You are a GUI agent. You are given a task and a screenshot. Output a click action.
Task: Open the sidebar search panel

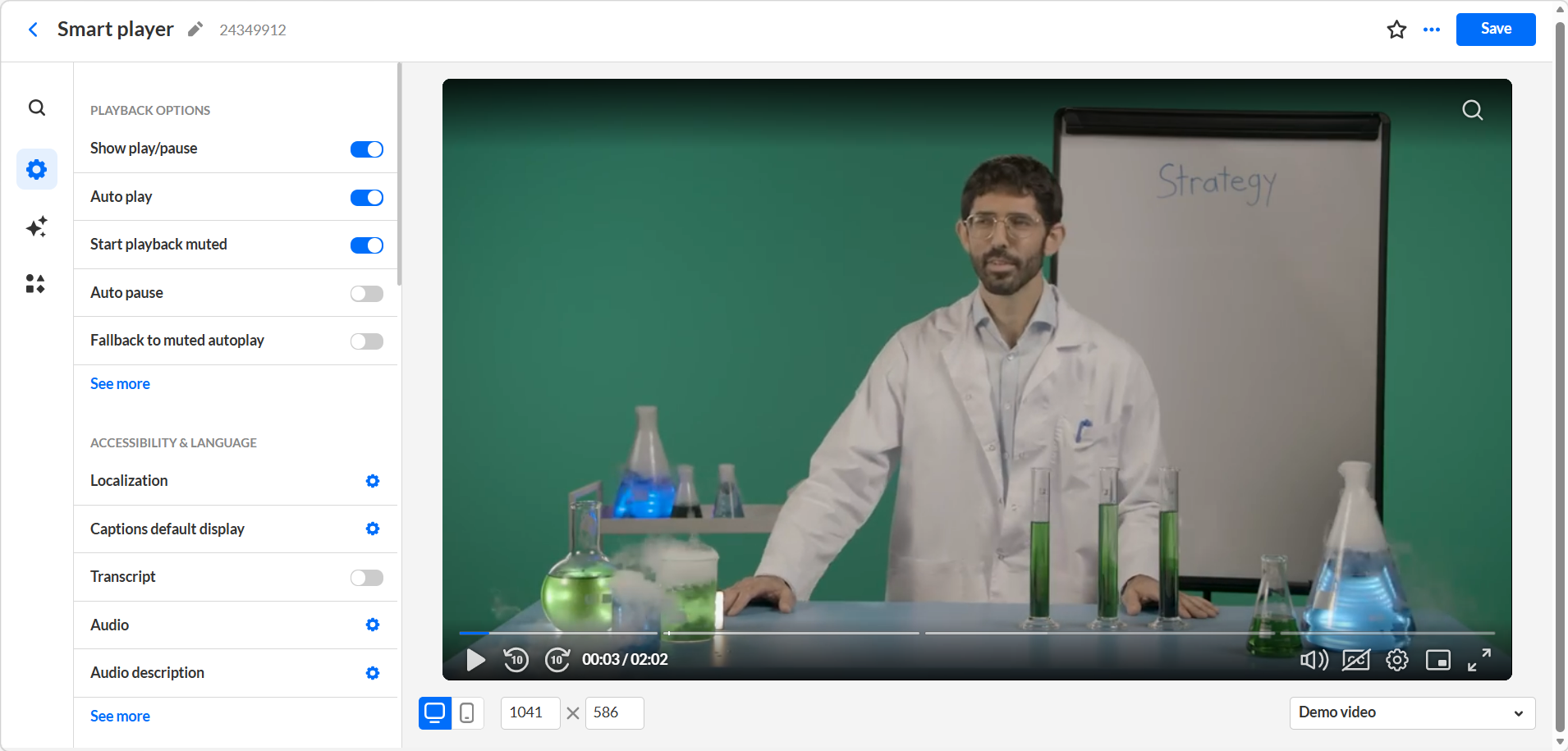[x=37, y=108]
